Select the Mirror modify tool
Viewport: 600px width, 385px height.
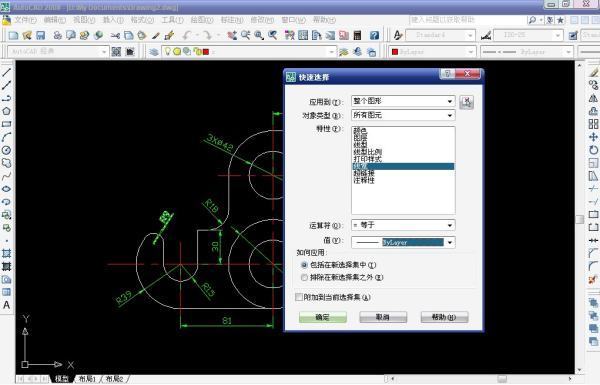tap(593, 98)
